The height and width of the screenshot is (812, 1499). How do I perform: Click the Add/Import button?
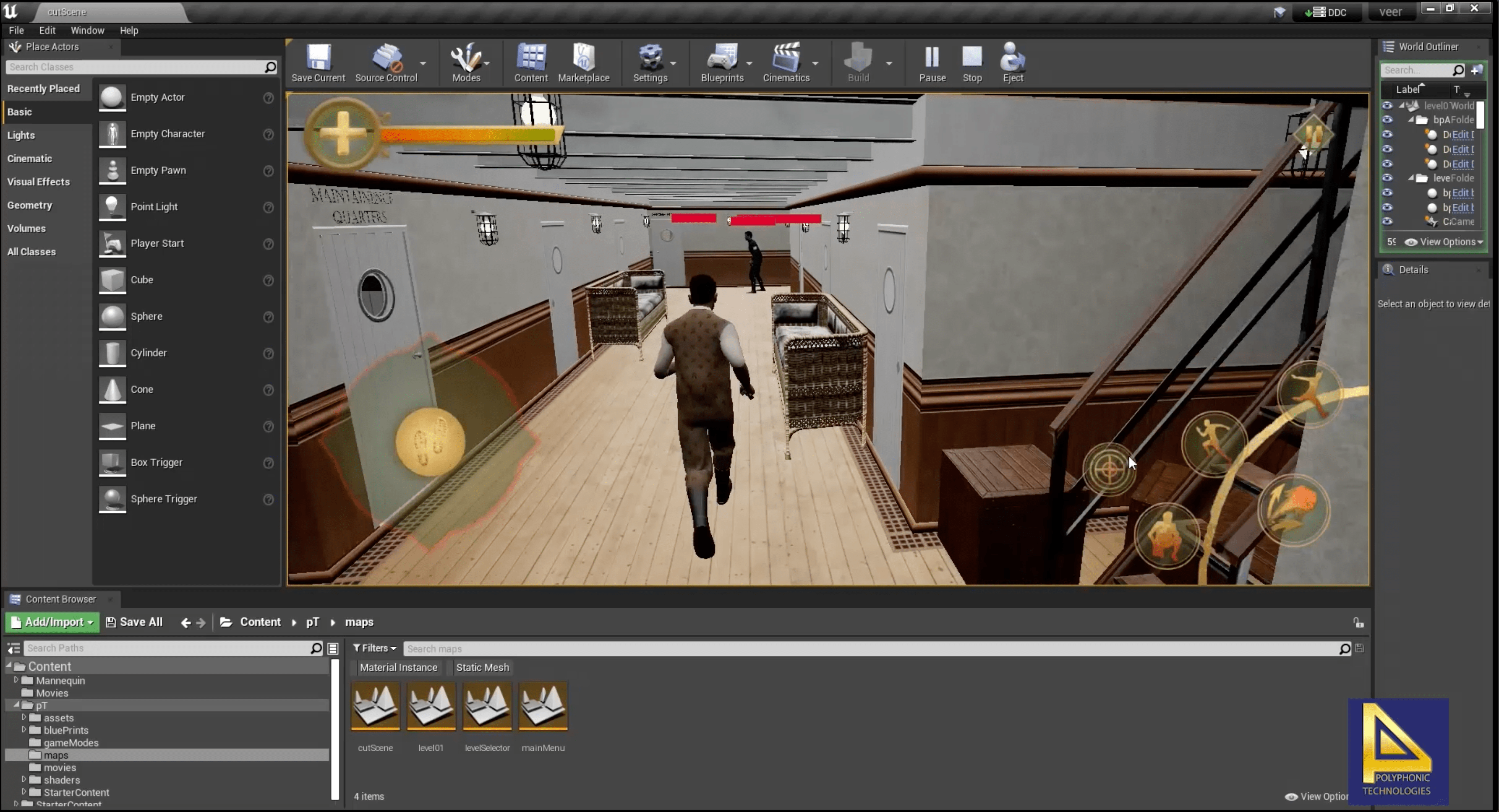(52, 623)
